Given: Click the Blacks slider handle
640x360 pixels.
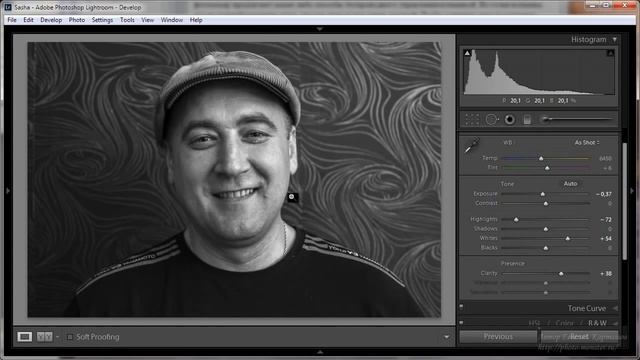Looking at the screenshot, I should 546,248.
